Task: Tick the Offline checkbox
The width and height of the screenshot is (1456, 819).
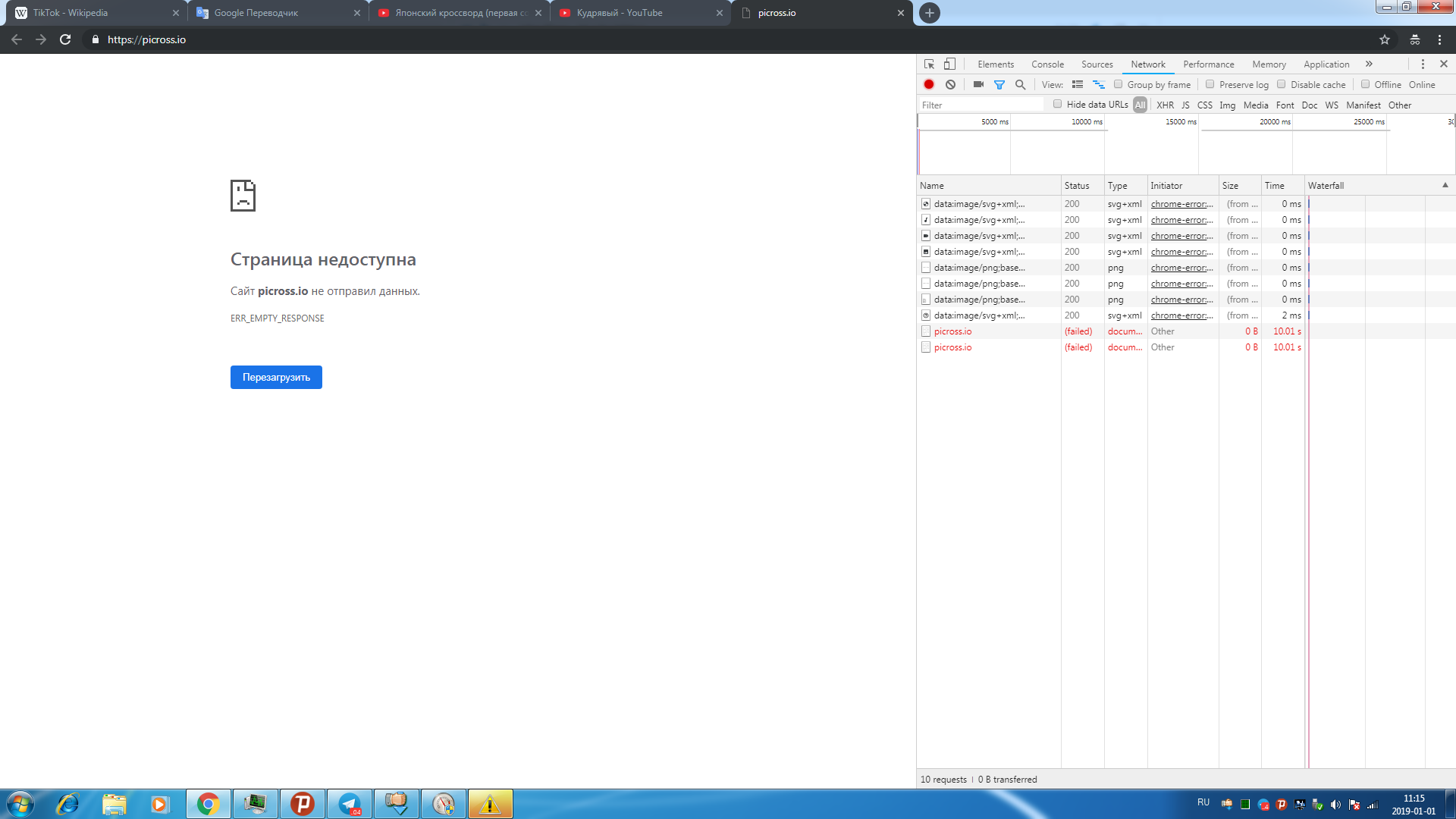Action: (x=1366, y=84)
